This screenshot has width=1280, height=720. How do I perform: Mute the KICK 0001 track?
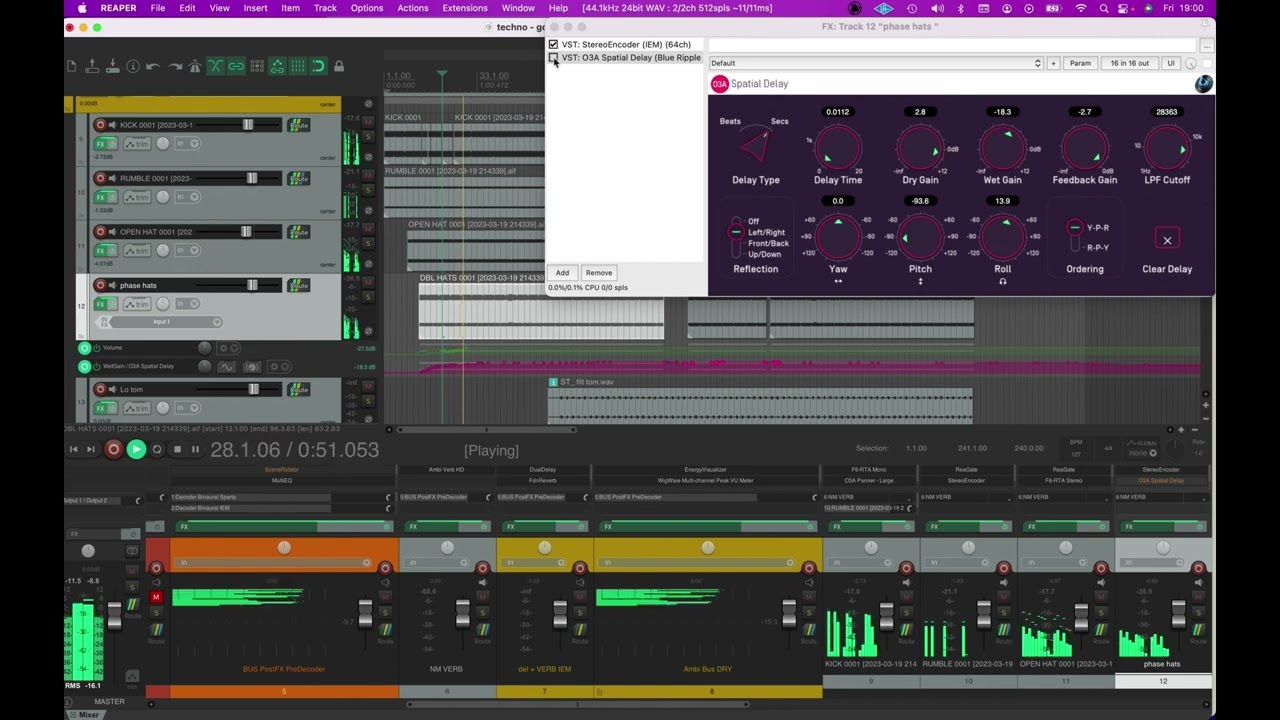[x=368, y=122]
